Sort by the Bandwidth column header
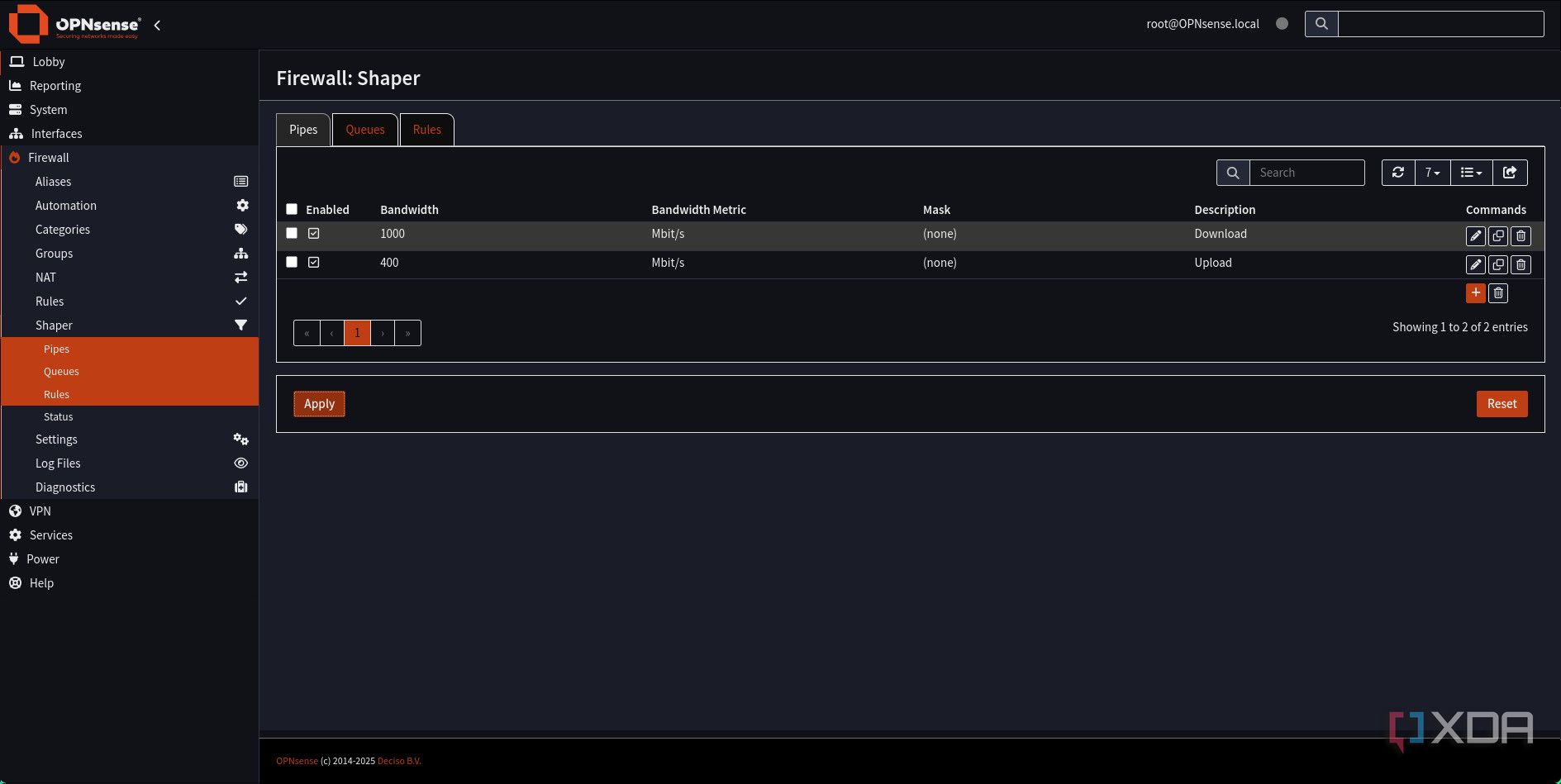 409,210
